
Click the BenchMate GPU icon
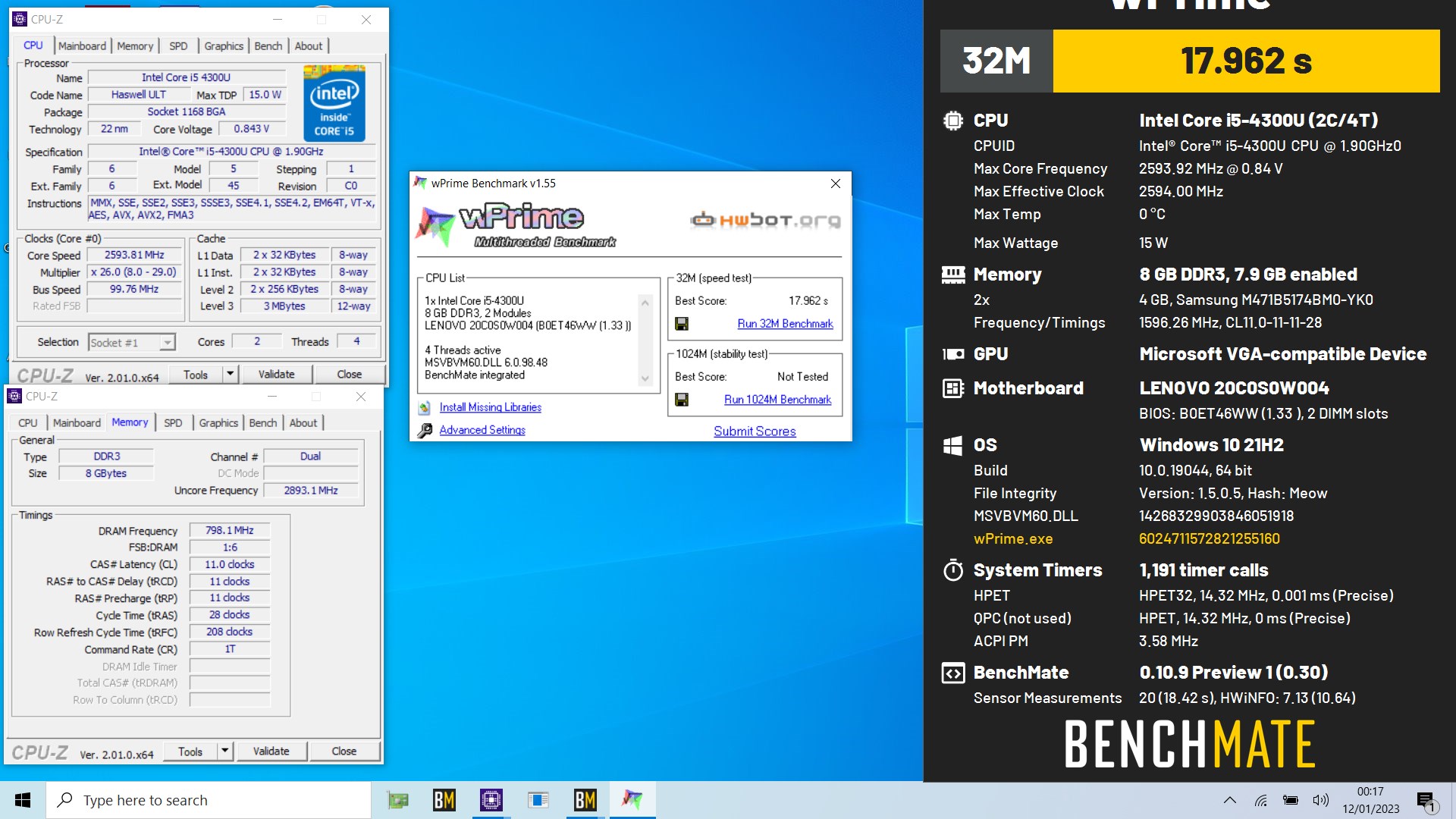[953, 354]
